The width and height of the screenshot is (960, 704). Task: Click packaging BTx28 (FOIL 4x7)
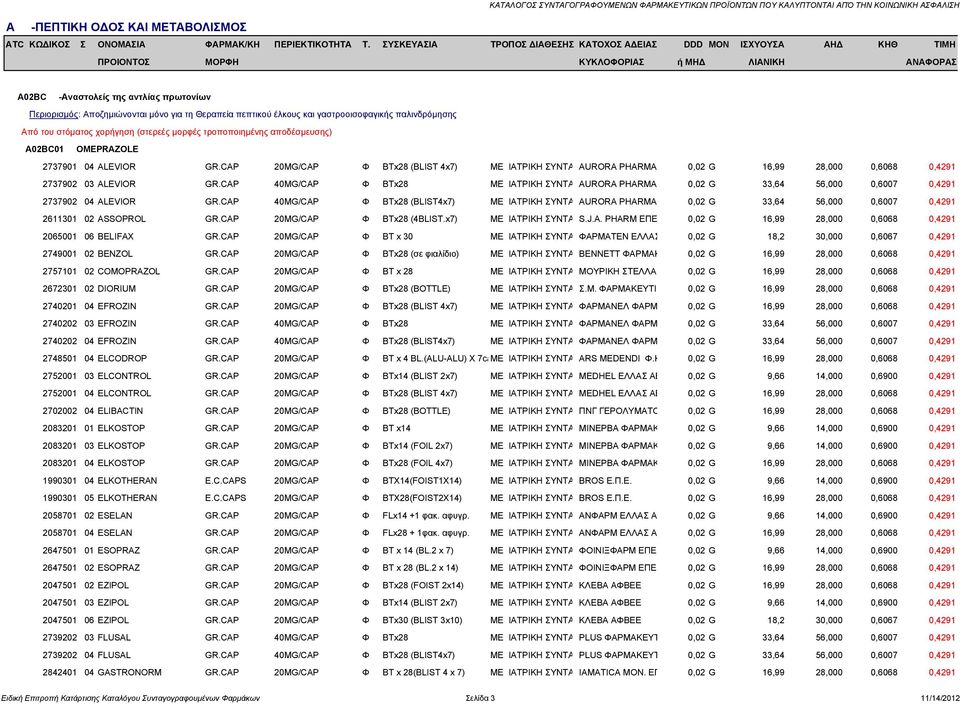tap(417, 463)
